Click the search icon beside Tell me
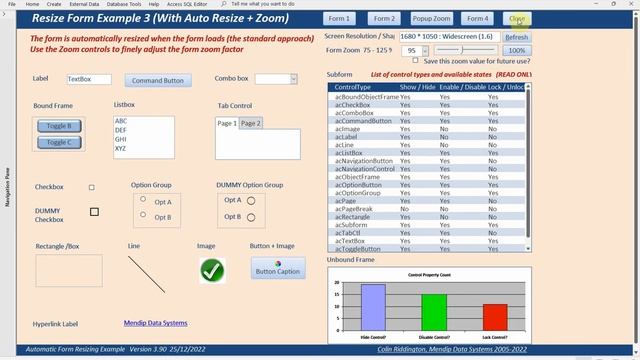This screenshot has width=640, height=360. (224, 4)
